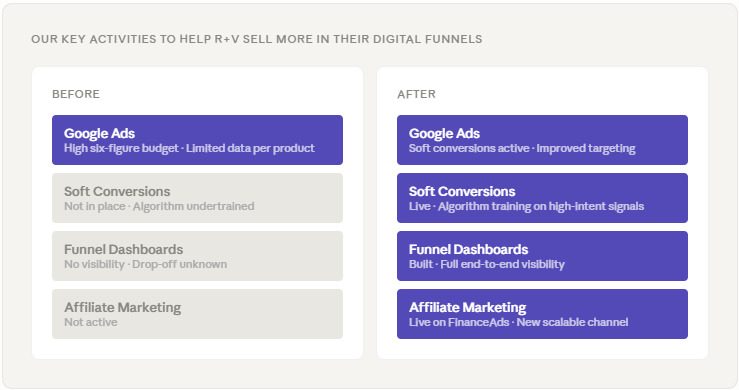Image resolution: width=739 pixels, height=390 pixels.
Task: Select the After Affiliate Marketing card
Action: 542,314
